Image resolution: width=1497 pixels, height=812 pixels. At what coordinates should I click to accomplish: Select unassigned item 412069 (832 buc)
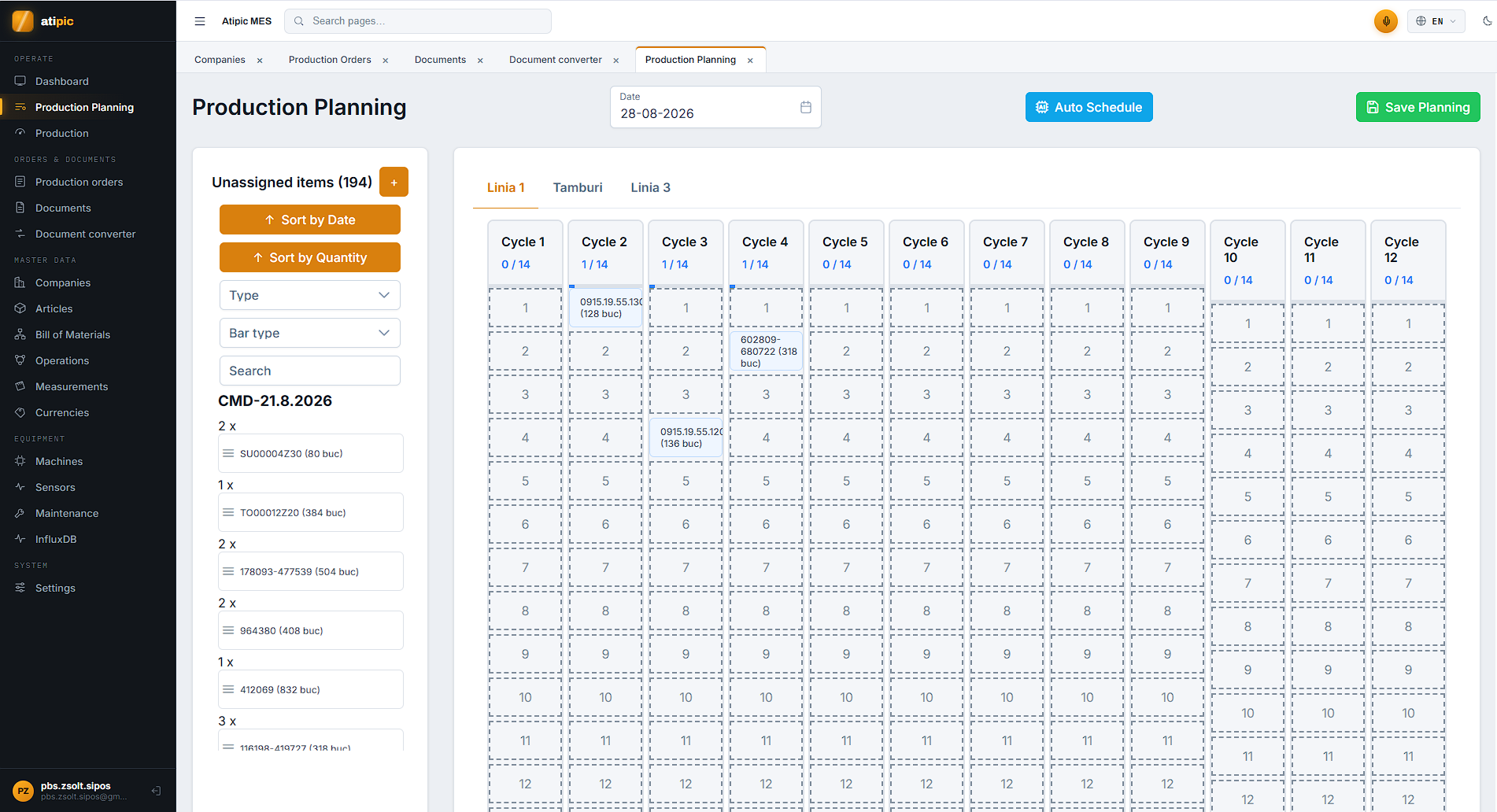coord(311,689)
